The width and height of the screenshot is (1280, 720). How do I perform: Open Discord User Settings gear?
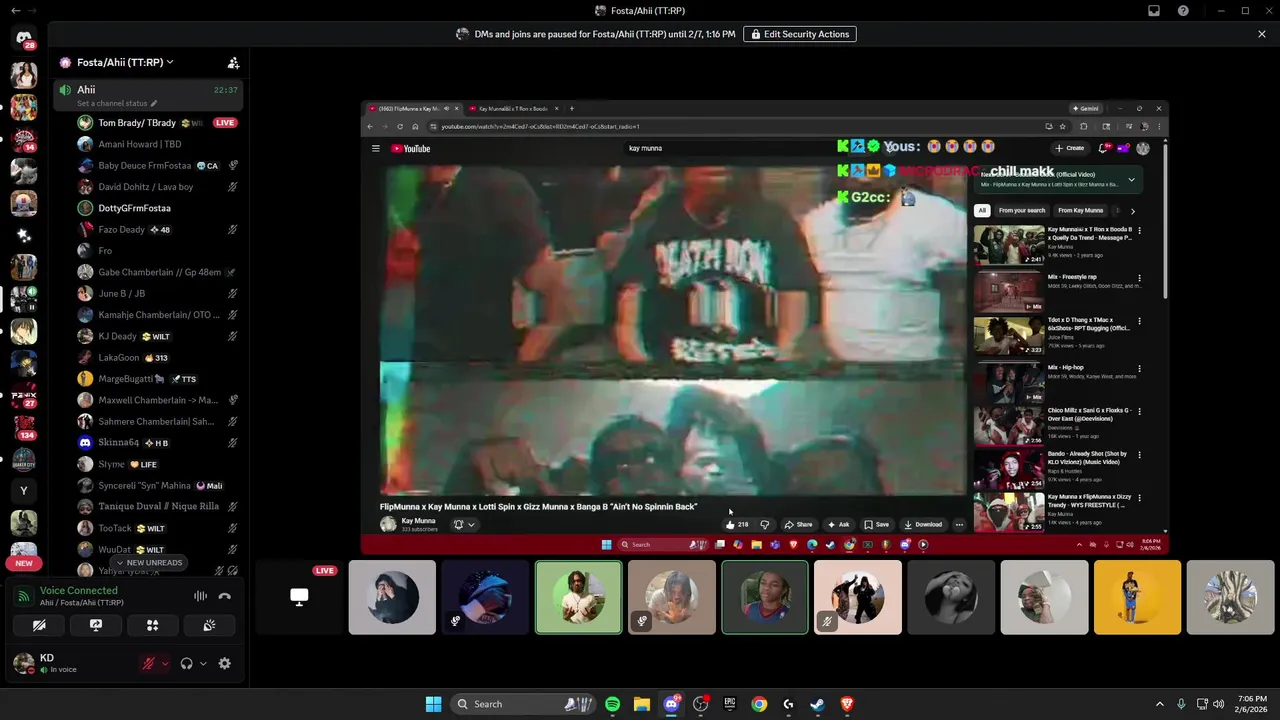pyautogui.click(x=225, y=663)
